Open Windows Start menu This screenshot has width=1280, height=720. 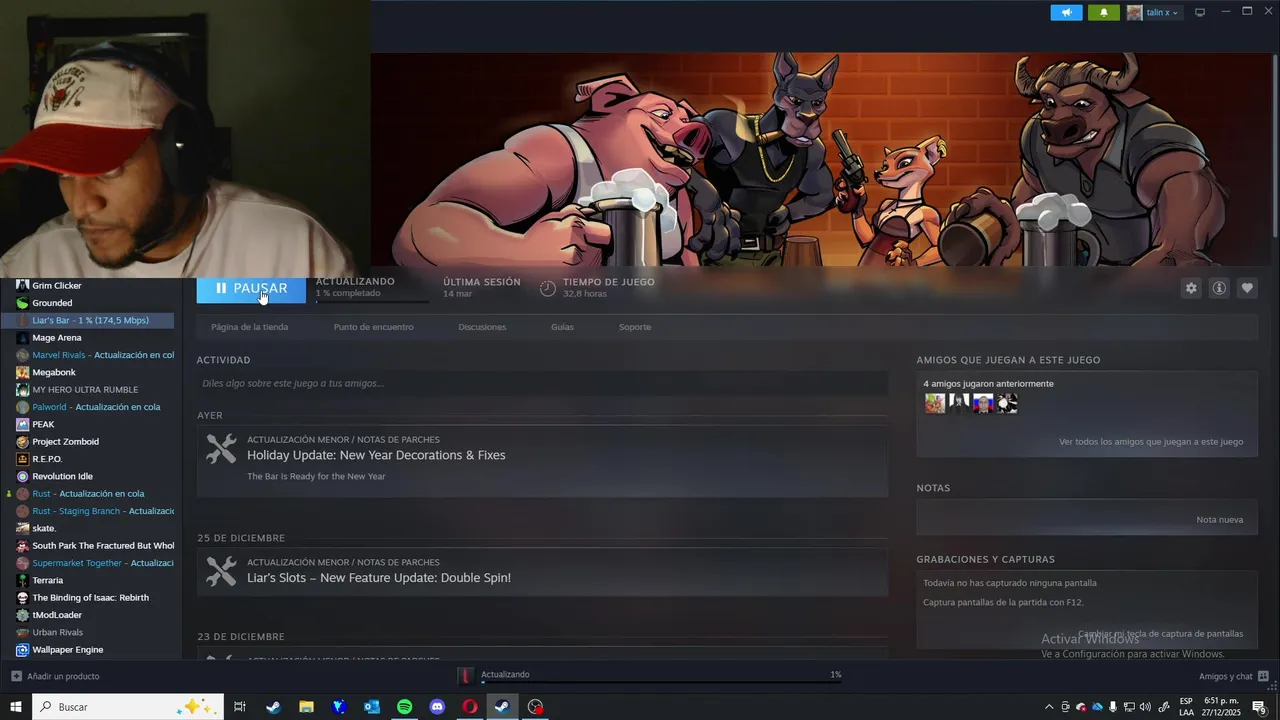[16, 707]
